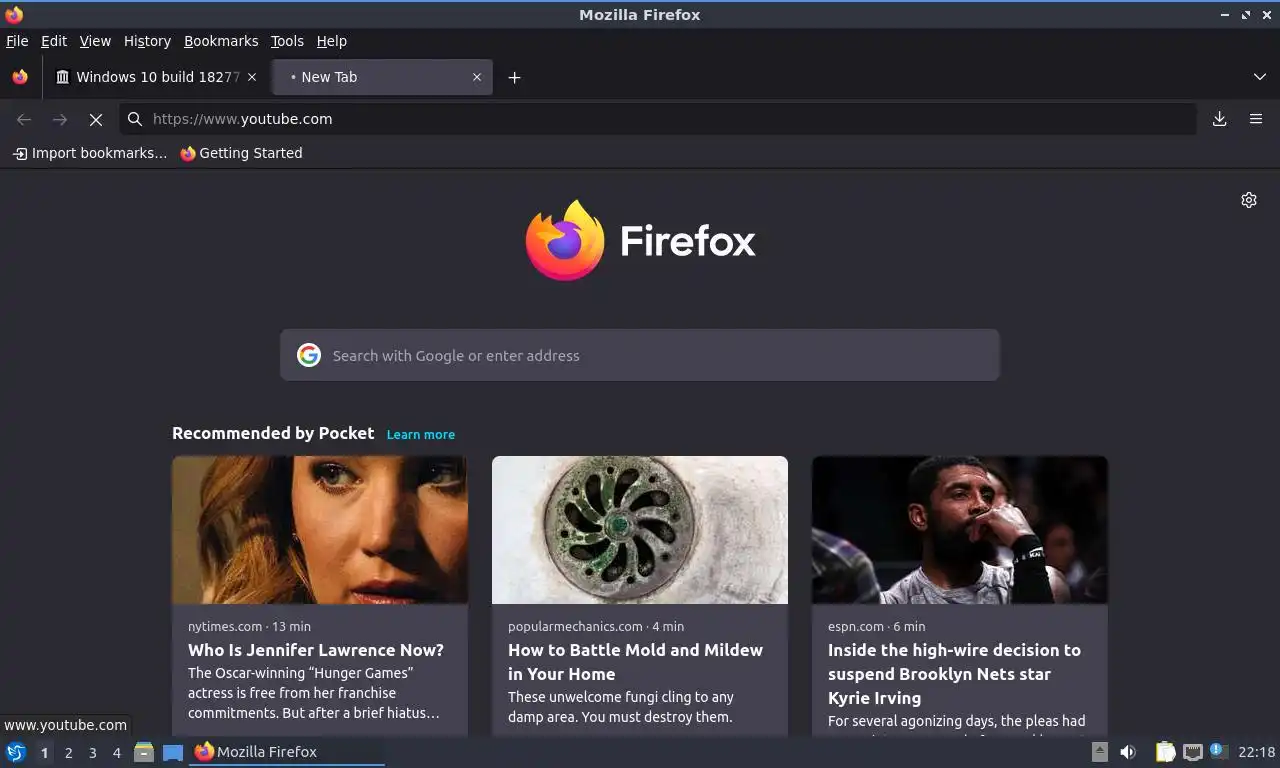Image resolution: width=1280 pixels, height=768 pixels.
Task: Open the History menu
Action: pyautogui.click(x=147, y=41)
